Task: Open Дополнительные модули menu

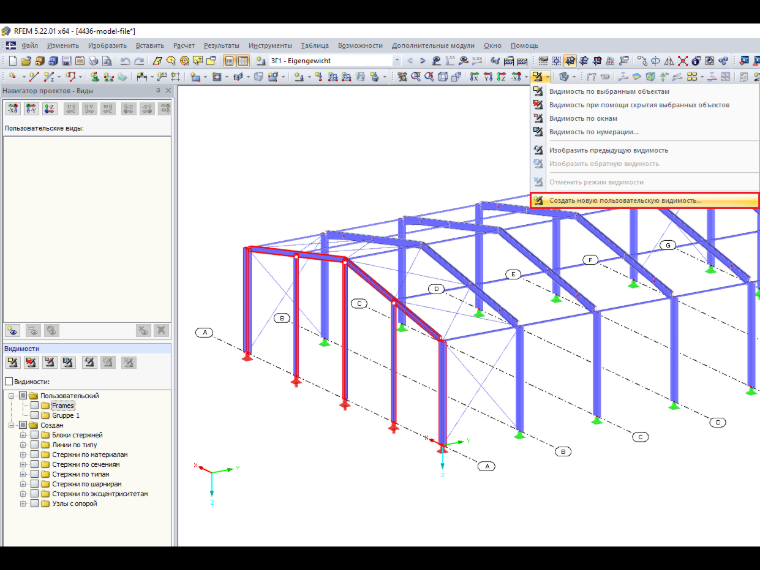Action: pyautogui.click(x=433, y=46)
